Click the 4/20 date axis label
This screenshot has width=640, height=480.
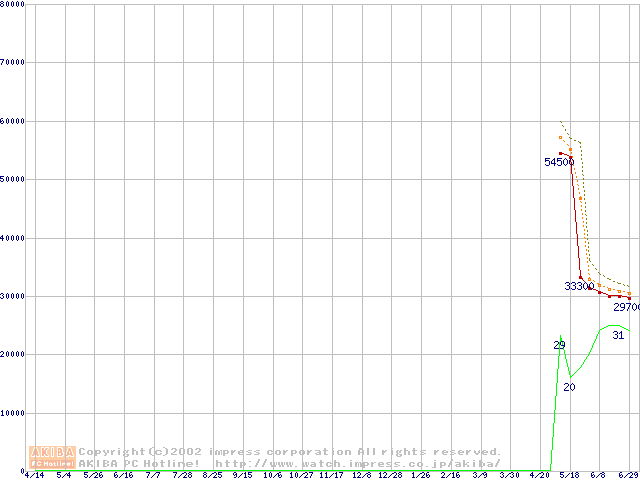click(x=539, y=476)
